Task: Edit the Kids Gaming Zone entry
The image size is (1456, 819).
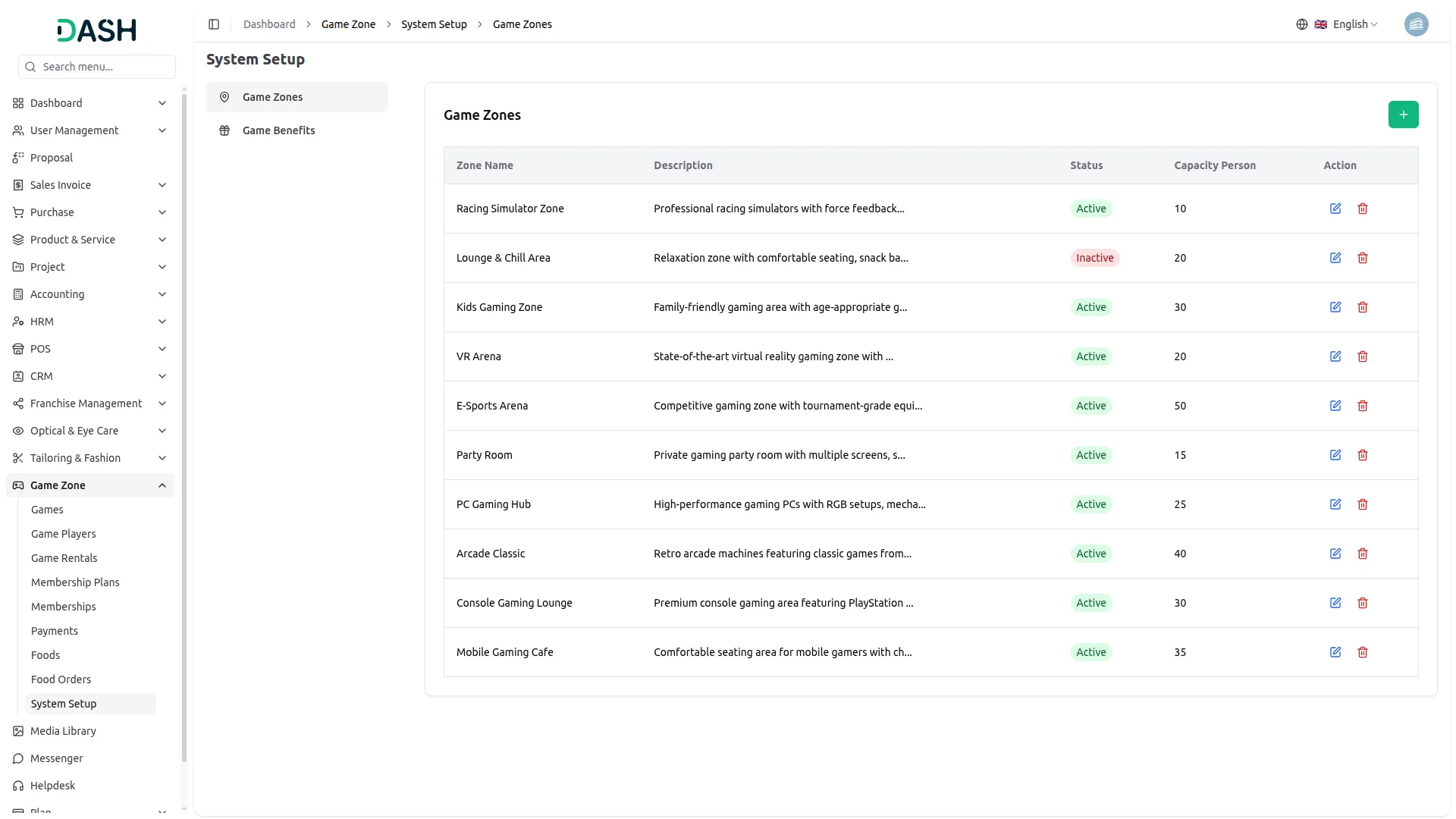Action: (x=1335, y=307)
